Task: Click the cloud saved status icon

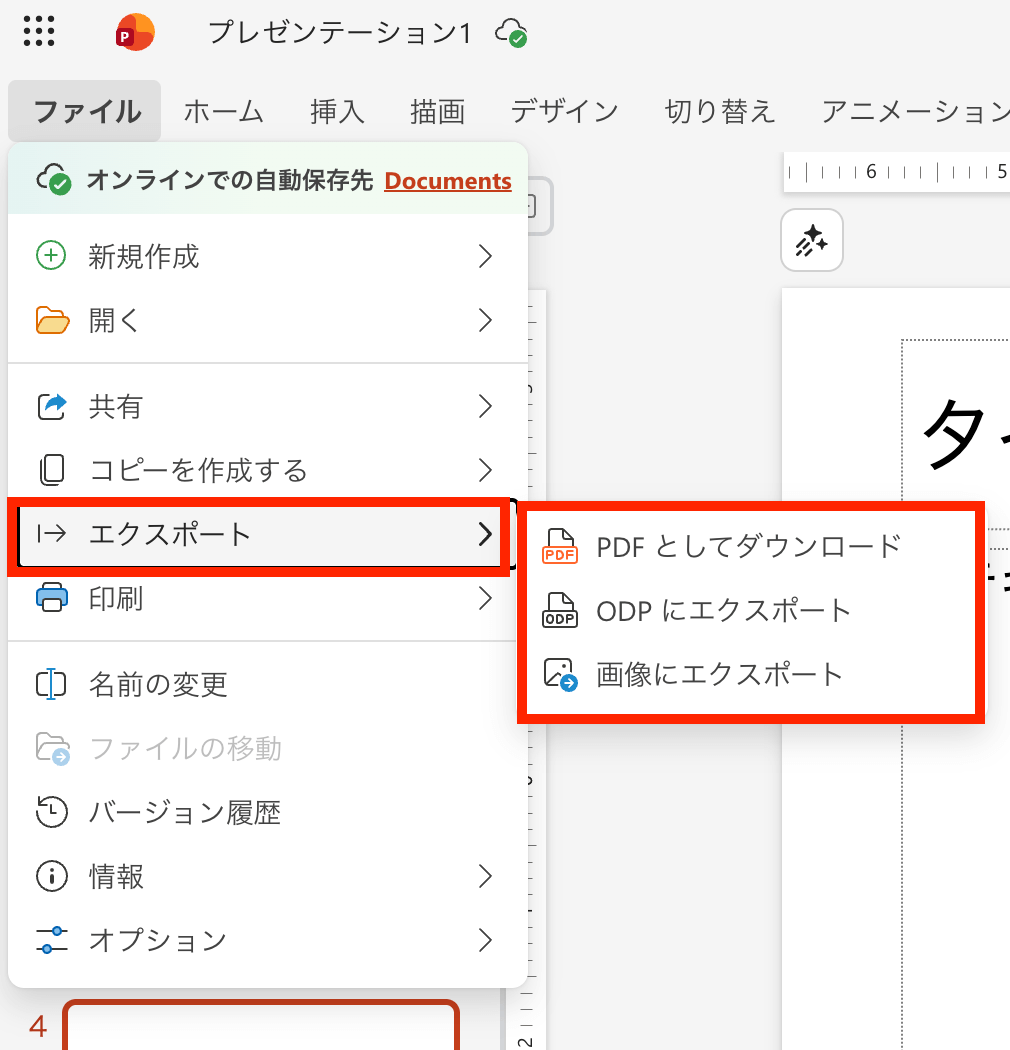Action: [511, 33]
